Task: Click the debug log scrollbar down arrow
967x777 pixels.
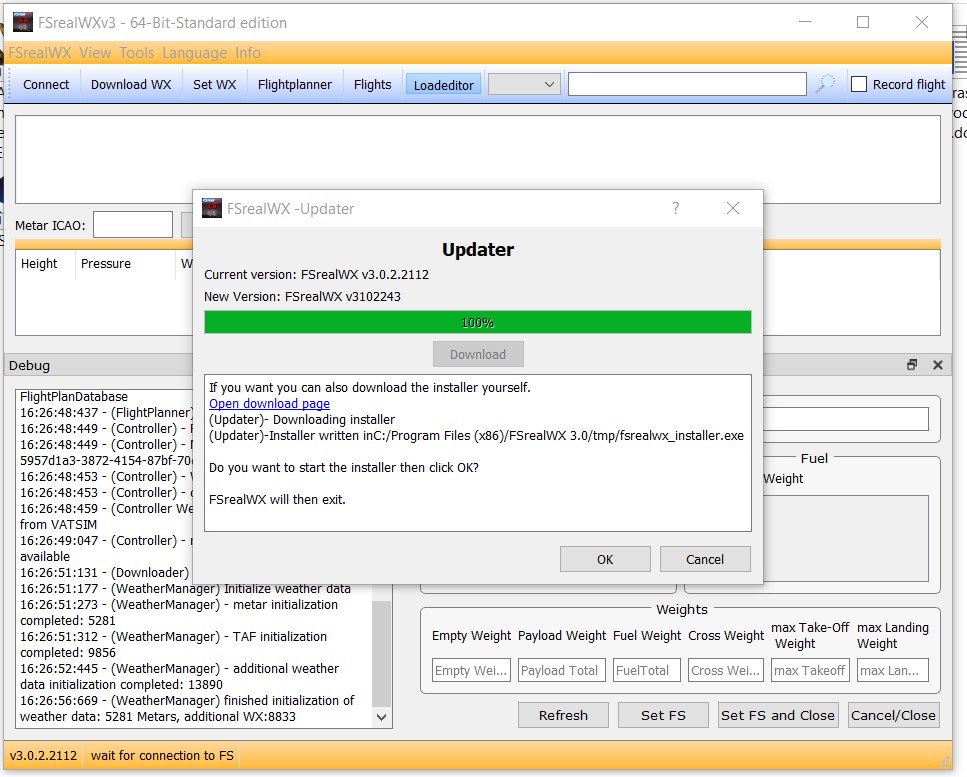Action: coord(382,717)
